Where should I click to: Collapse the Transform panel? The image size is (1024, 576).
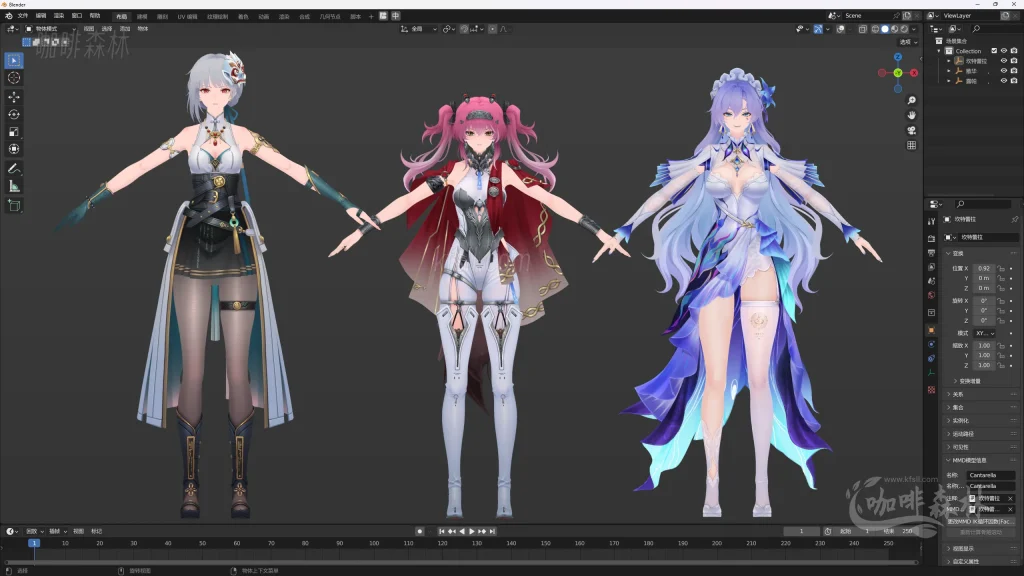[x=948, y=253]
